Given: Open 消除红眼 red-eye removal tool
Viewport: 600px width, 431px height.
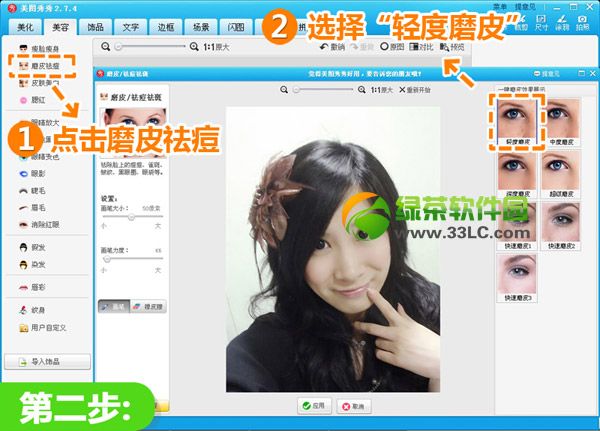Looking at the screenshot, I should [x=39, y=224].
